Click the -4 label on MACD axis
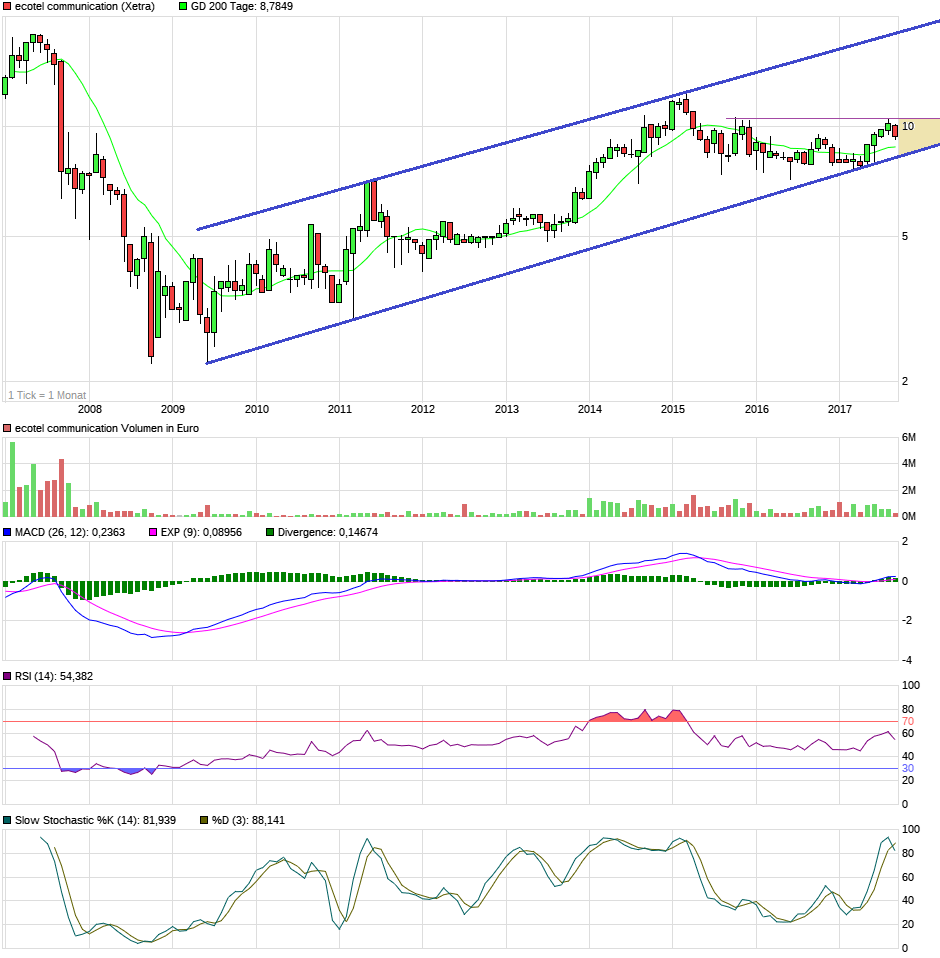This screenshot has width=940, height=958. (x=907, y=660)
